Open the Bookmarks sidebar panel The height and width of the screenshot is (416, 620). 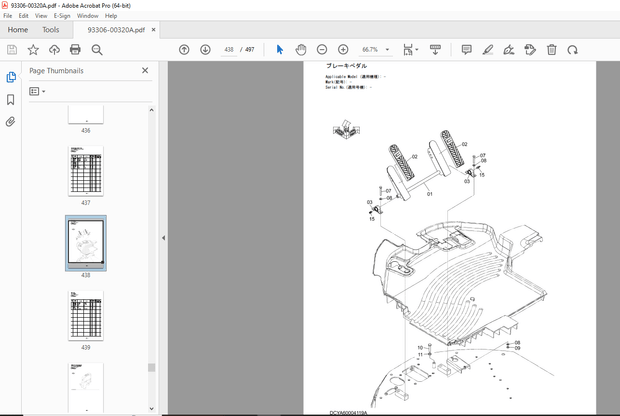[11, 99]
